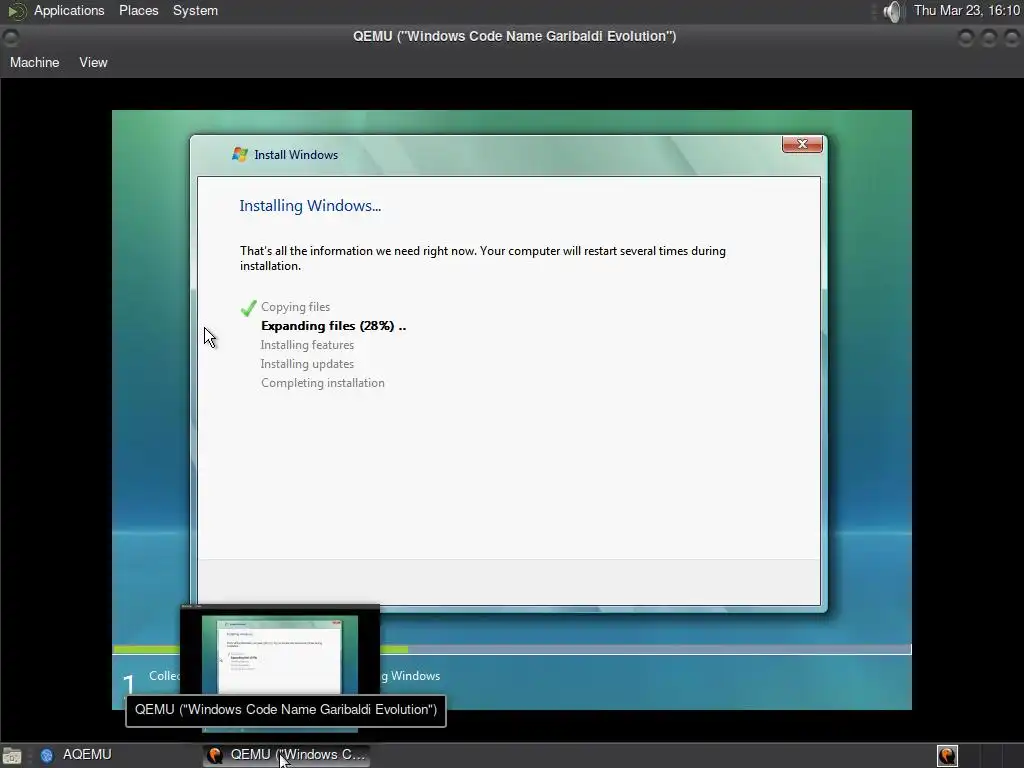This screenshot has height=768, width=1024.
Task: Open the QEMU View menu
Action: tap(93, 62)
